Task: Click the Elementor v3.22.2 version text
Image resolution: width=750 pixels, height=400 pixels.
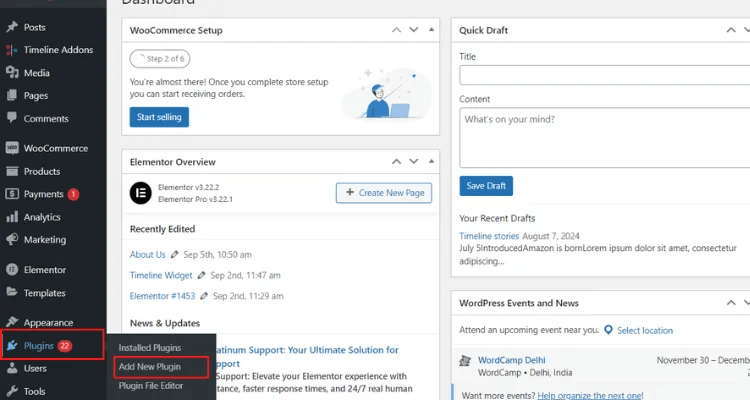Action: click(188, 187)
